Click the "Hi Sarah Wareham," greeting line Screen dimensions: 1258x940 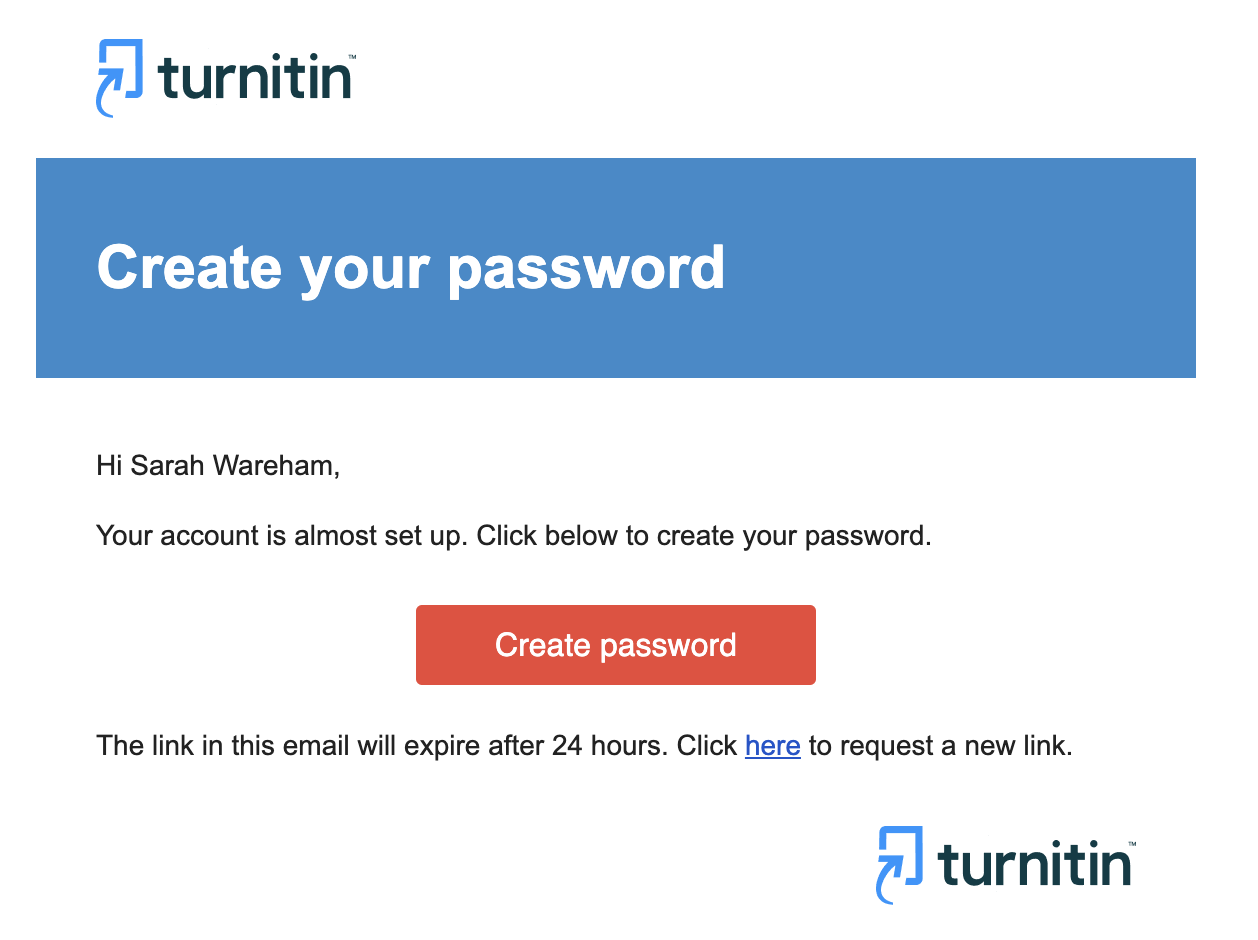click(x=218, y=466)
